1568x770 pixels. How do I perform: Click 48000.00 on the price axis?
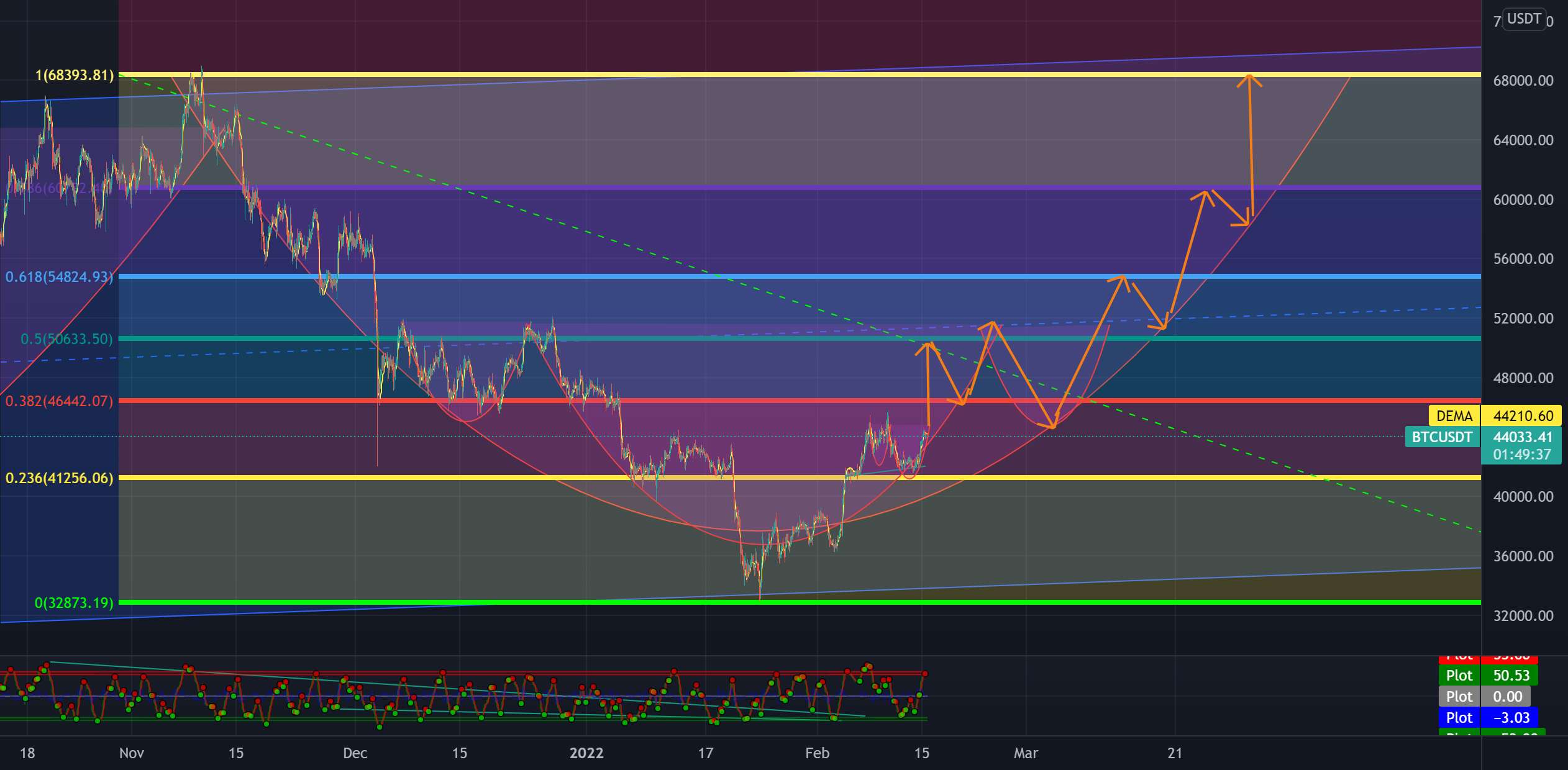pos(1523,378)
